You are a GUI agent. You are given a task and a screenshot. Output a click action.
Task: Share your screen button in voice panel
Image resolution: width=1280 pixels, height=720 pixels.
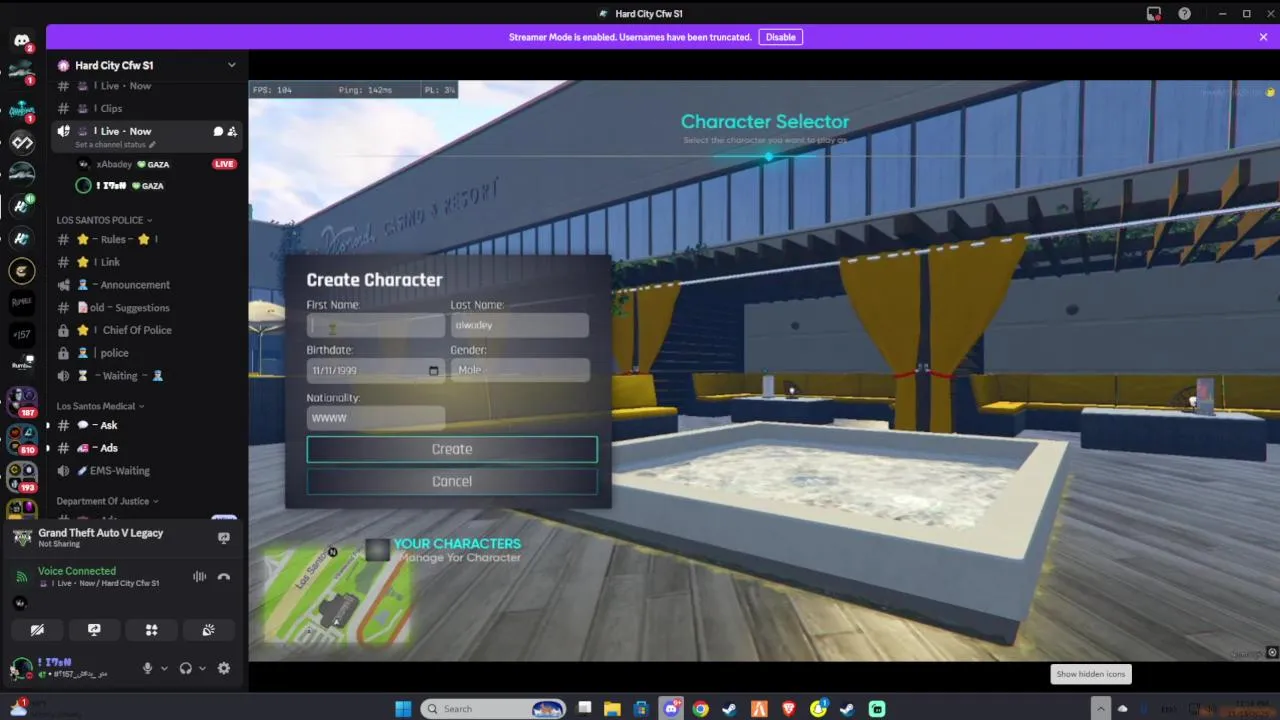coord(94,630)
